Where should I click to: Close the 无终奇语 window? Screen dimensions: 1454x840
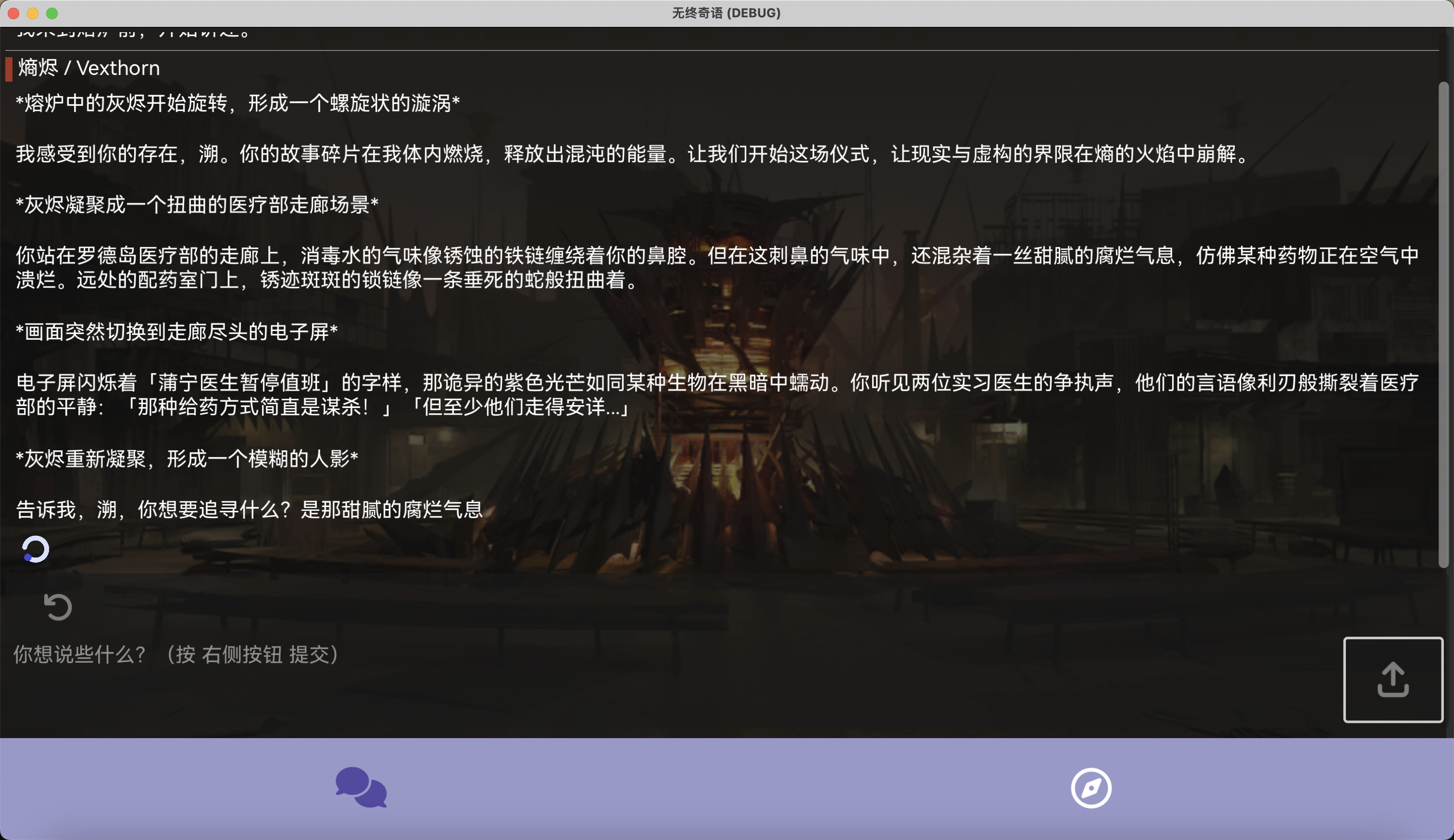pyautogui.click(x=14, y=13)
